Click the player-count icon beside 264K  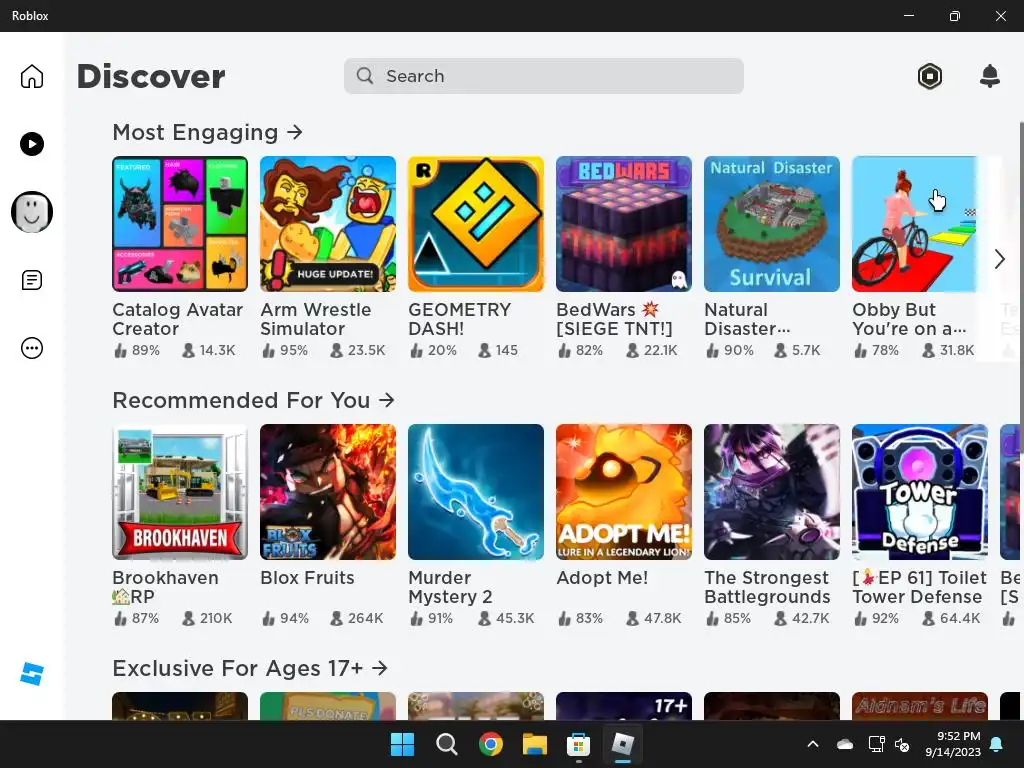click(x=336, y=618)
